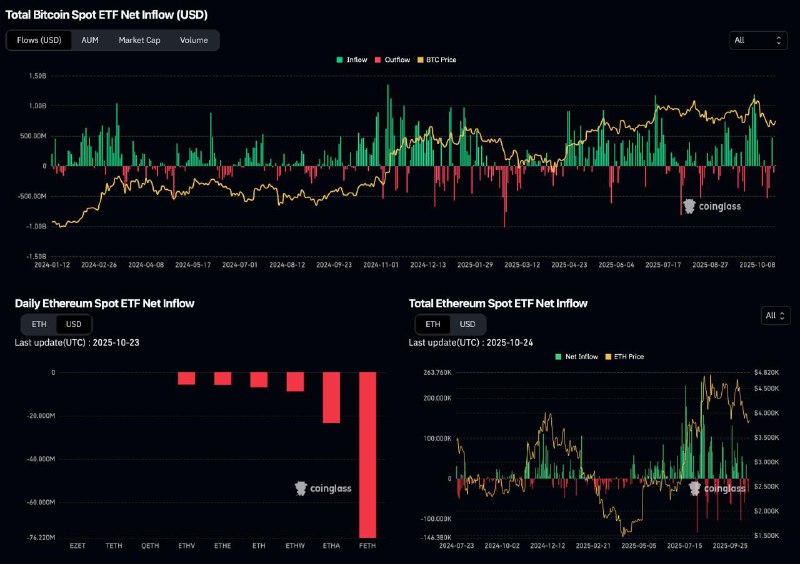Viewport: 800px width, 564px height.
Task: Select the Volume tab
Action: coord(194,40)
